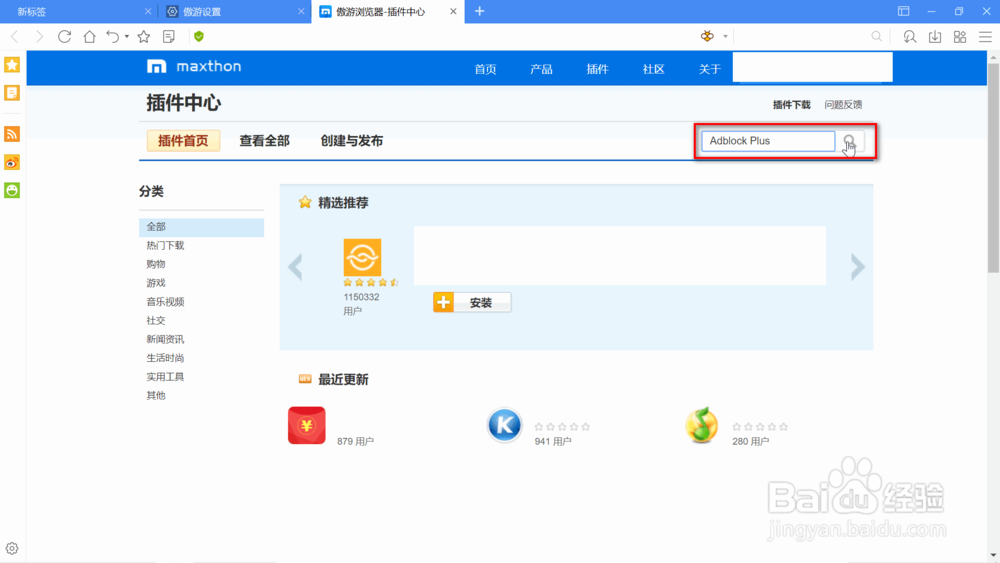The width and height of the screenshot is (1000, 563).
Task: Open the resource sniffer toolbar icon
Action: pos(910,36)
